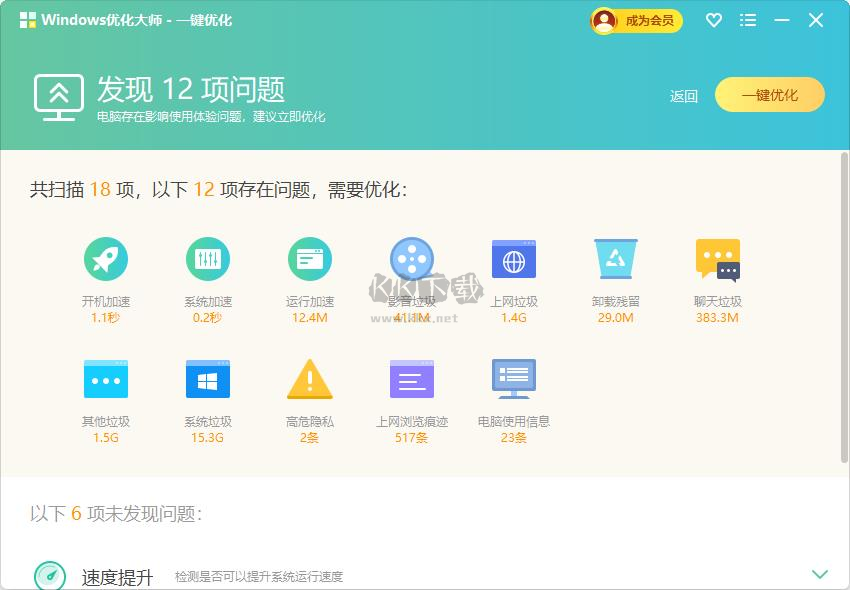Click the 23条 value under 电脑使用信息
Screen dimensions: 850x590
tap(513, 438)
